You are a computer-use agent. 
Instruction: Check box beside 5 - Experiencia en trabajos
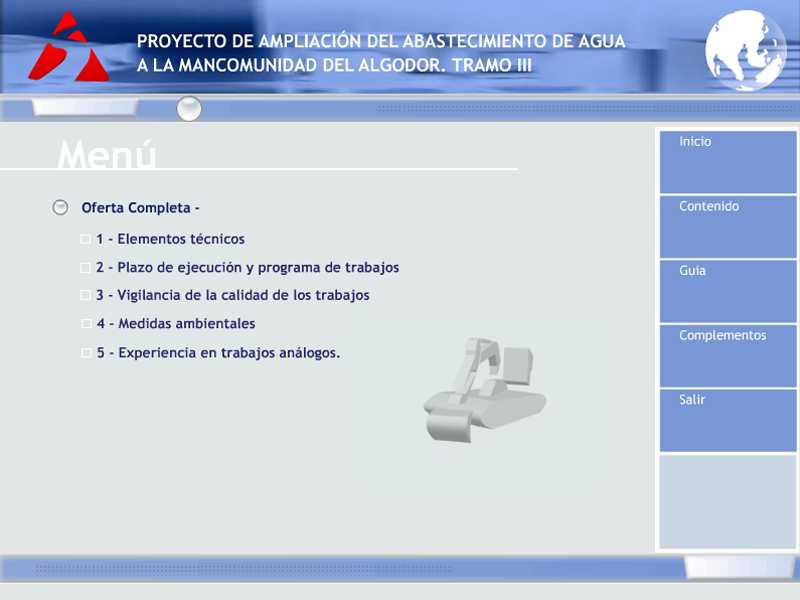pos(86,353)
